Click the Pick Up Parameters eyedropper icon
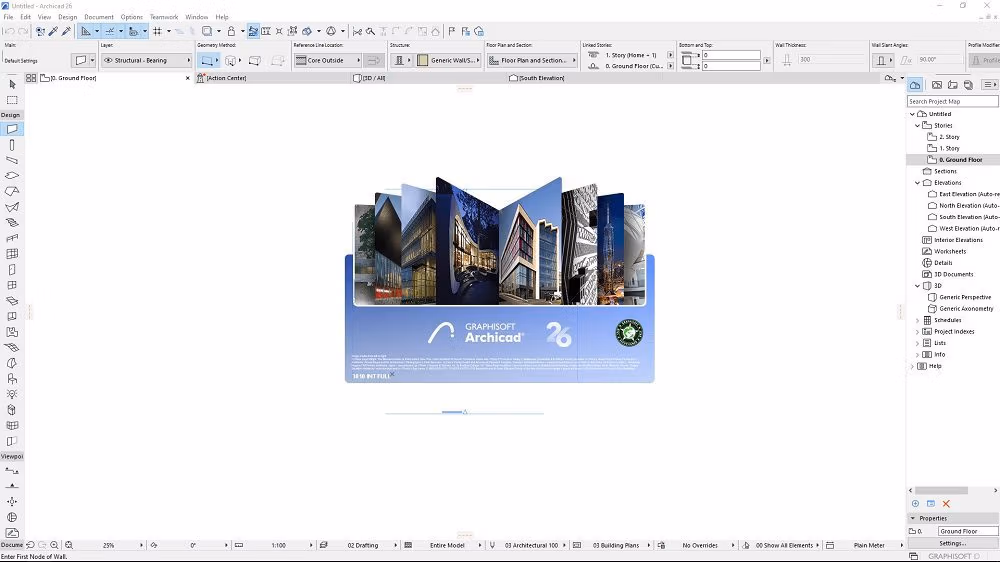Viewport: 1000px width, 562px height. pos(54,31)
